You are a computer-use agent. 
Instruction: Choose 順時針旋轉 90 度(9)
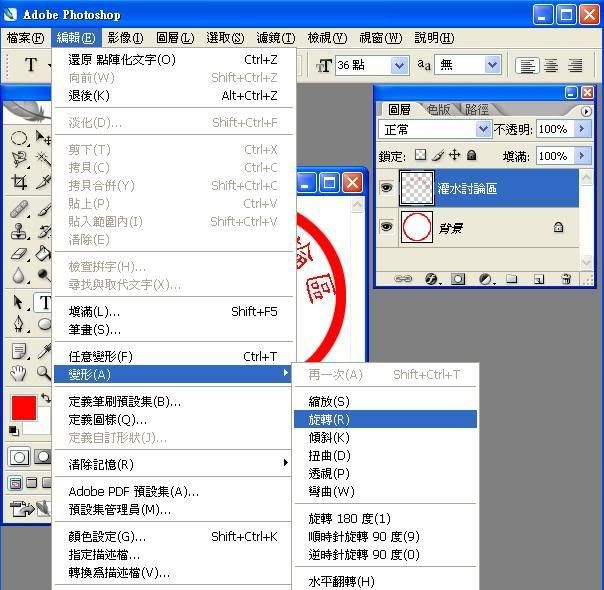coord(385,536)
